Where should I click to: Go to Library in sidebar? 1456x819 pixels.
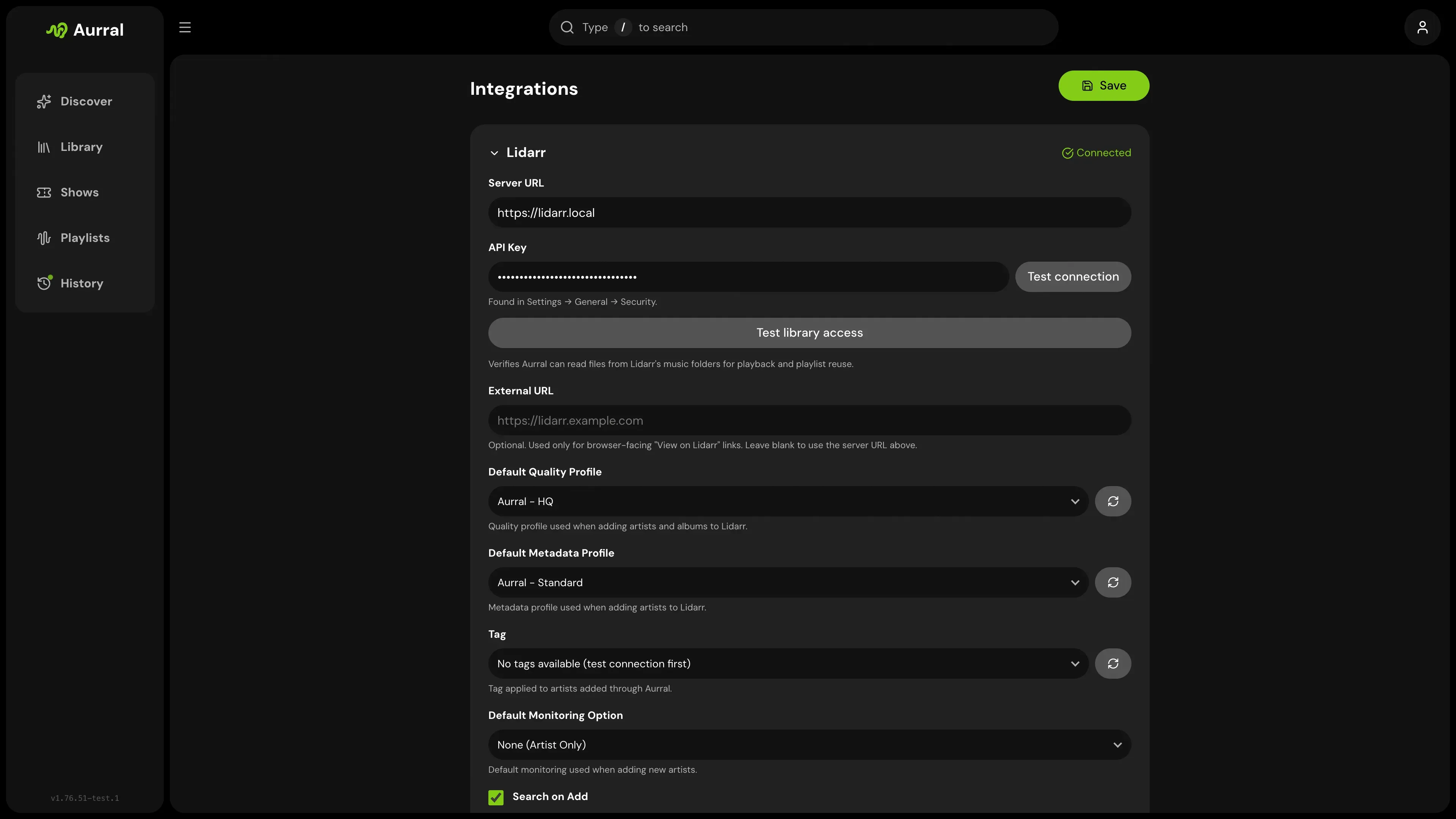pyautogui.click(x=85, y=147)
